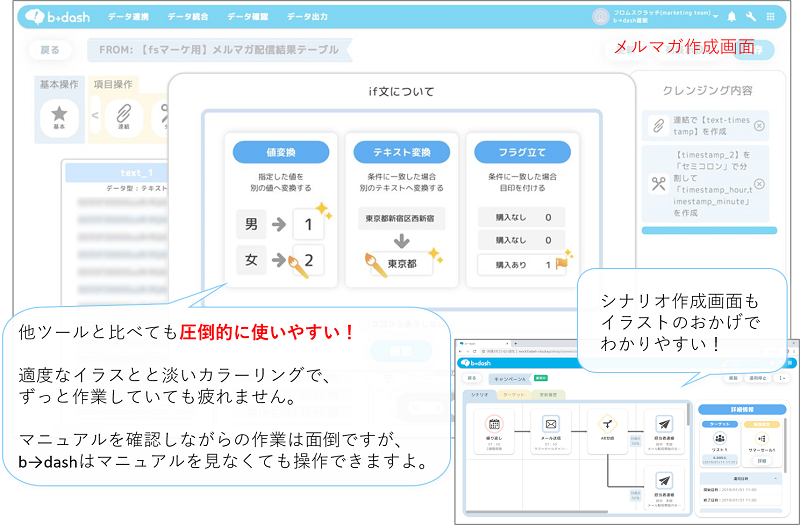
Task: Click the FROM: メルマガ配信結果テーブル breadcrumb label
Action: point(219,50)
